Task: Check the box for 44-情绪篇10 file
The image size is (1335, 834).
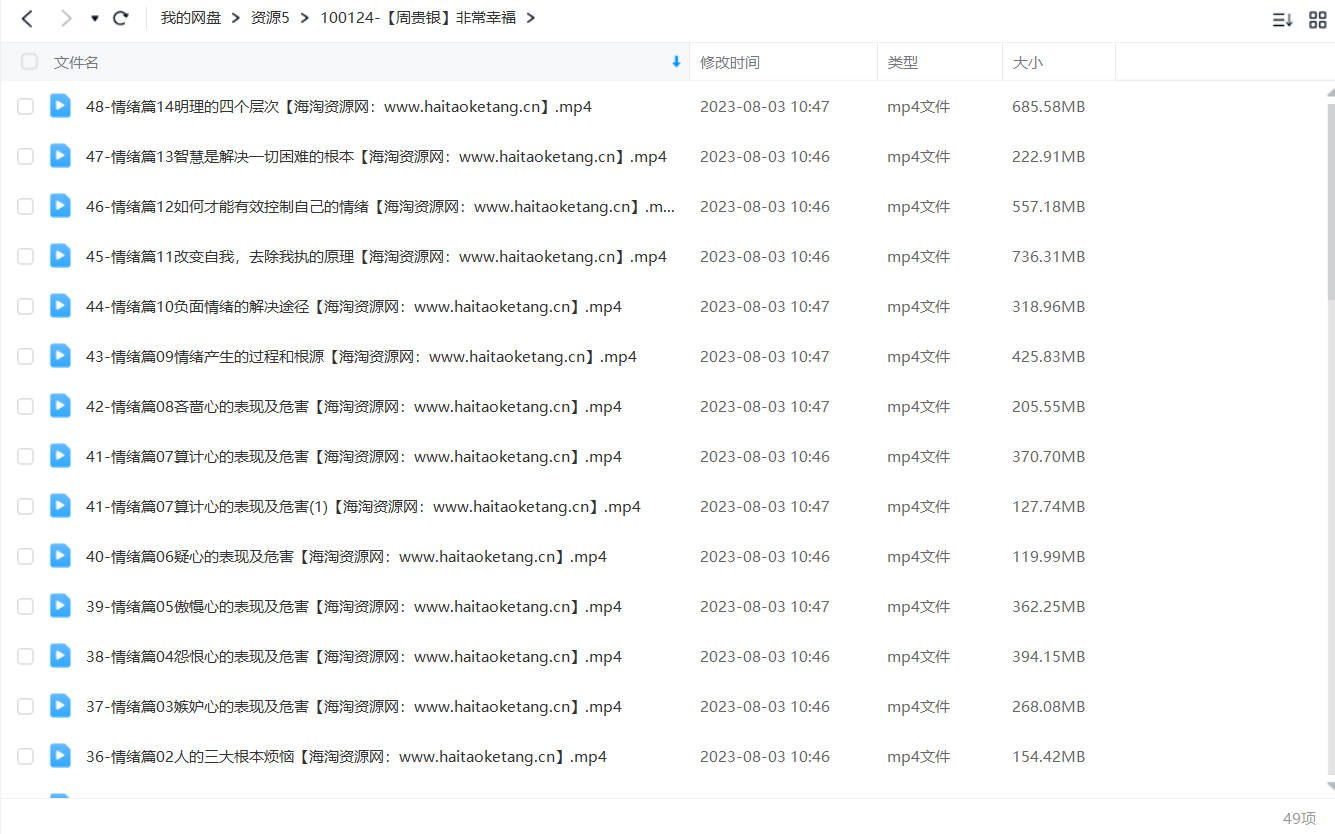Action: pos(25,306)
